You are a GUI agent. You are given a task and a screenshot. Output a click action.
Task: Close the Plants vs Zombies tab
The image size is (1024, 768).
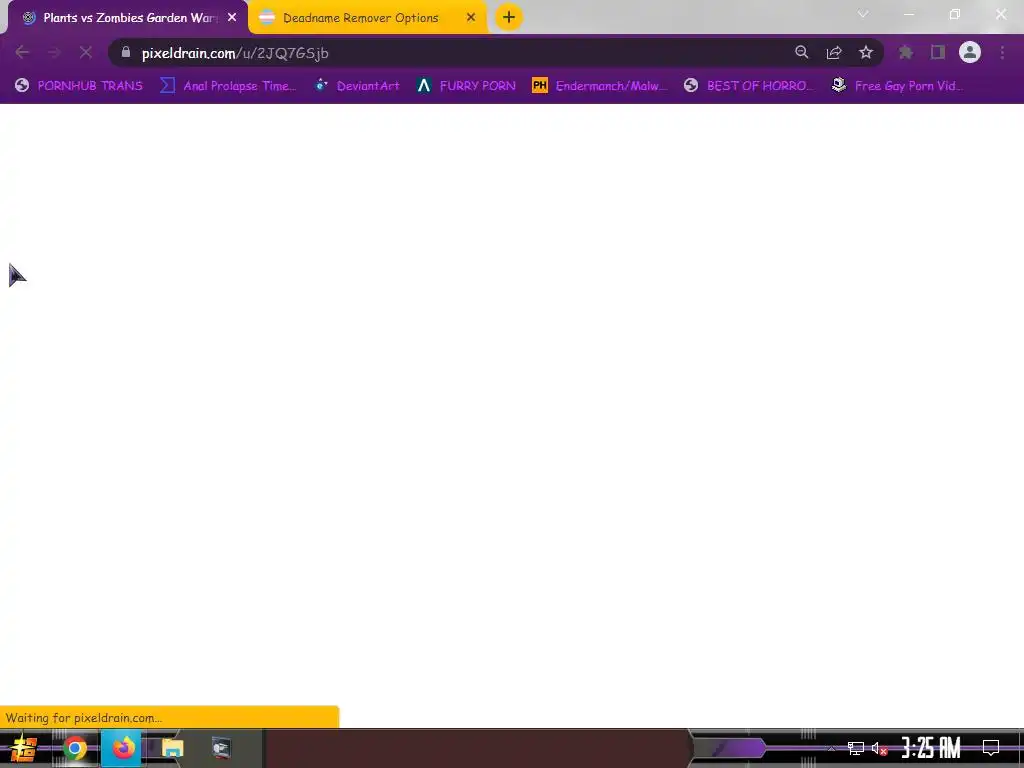(232, 18)
